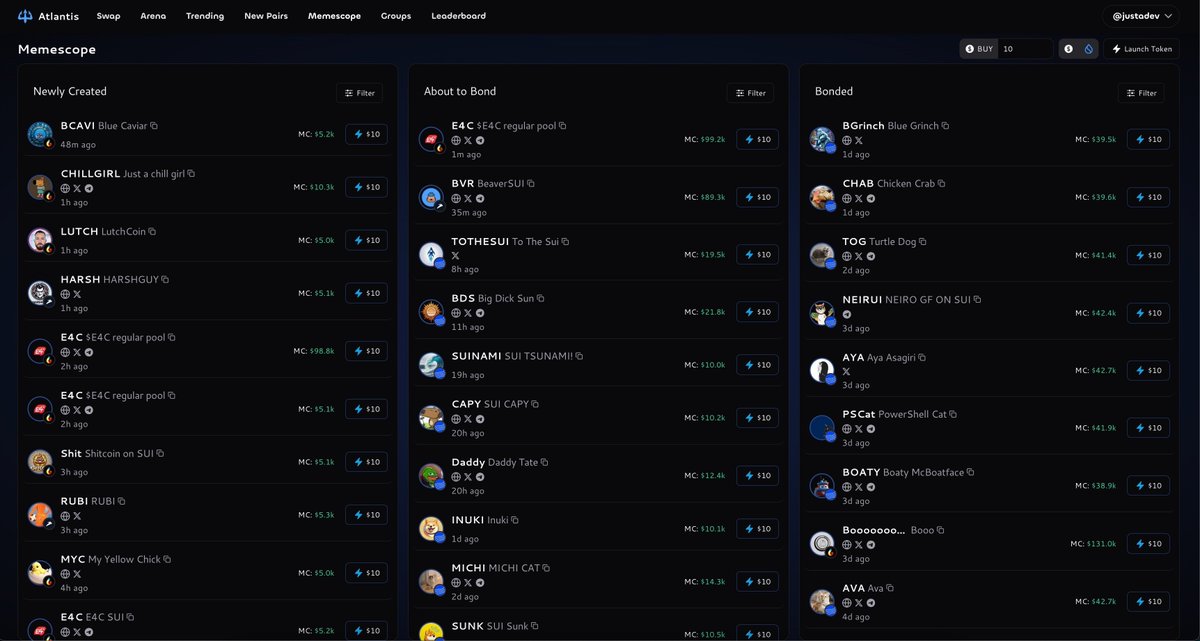Open RUBI token's website globe icon

tap(65, 516)
